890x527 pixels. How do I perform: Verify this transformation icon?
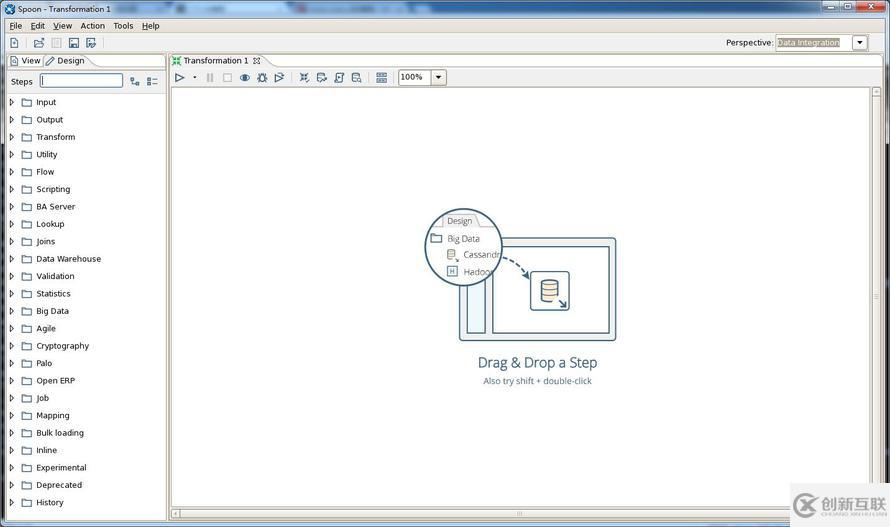click(x=304, y=77)
